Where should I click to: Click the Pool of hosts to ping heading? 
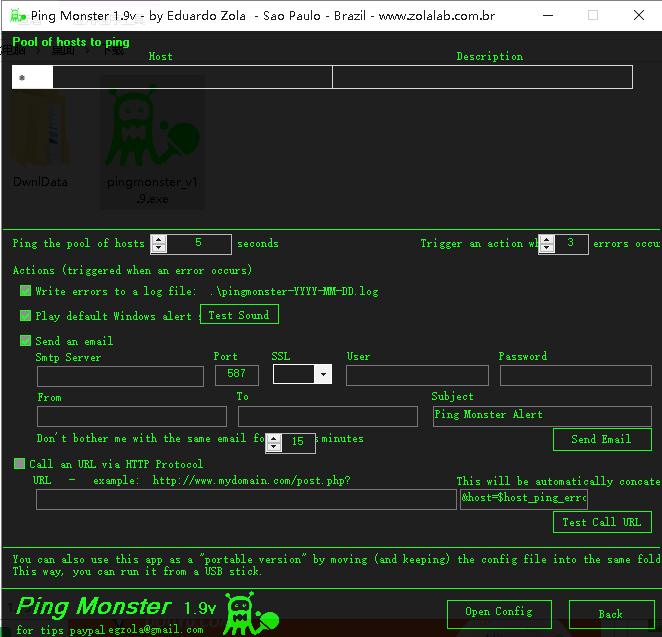71,42
